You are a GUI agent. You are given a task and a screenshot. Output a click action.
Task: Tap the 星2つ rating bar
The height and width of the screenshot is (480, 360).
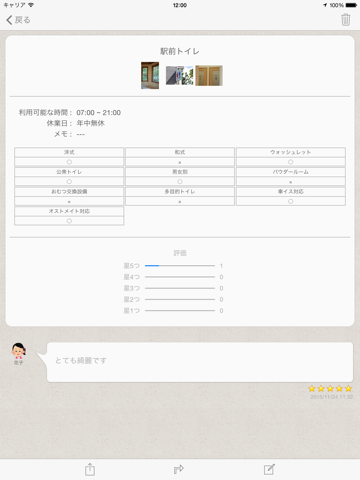180,299
